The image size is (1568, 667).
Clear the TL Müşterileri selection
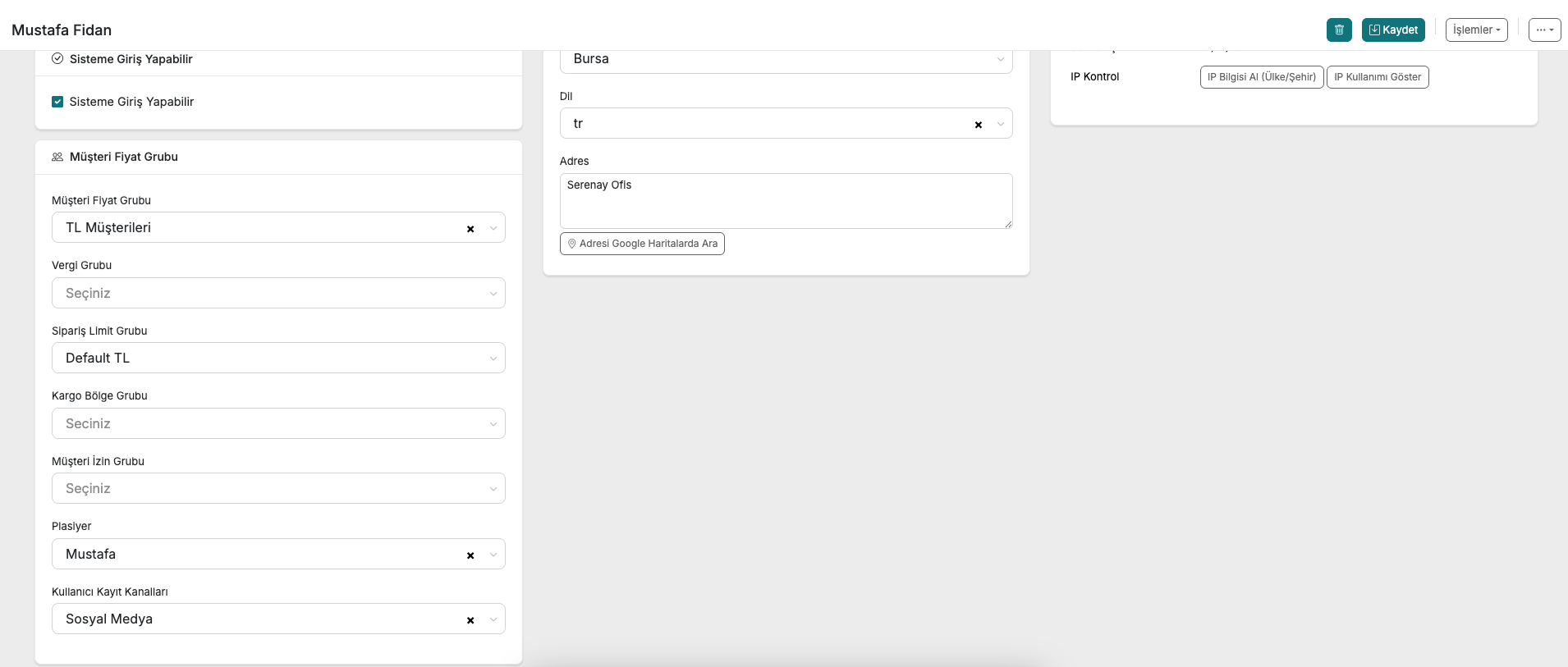[x=470, y=229]
